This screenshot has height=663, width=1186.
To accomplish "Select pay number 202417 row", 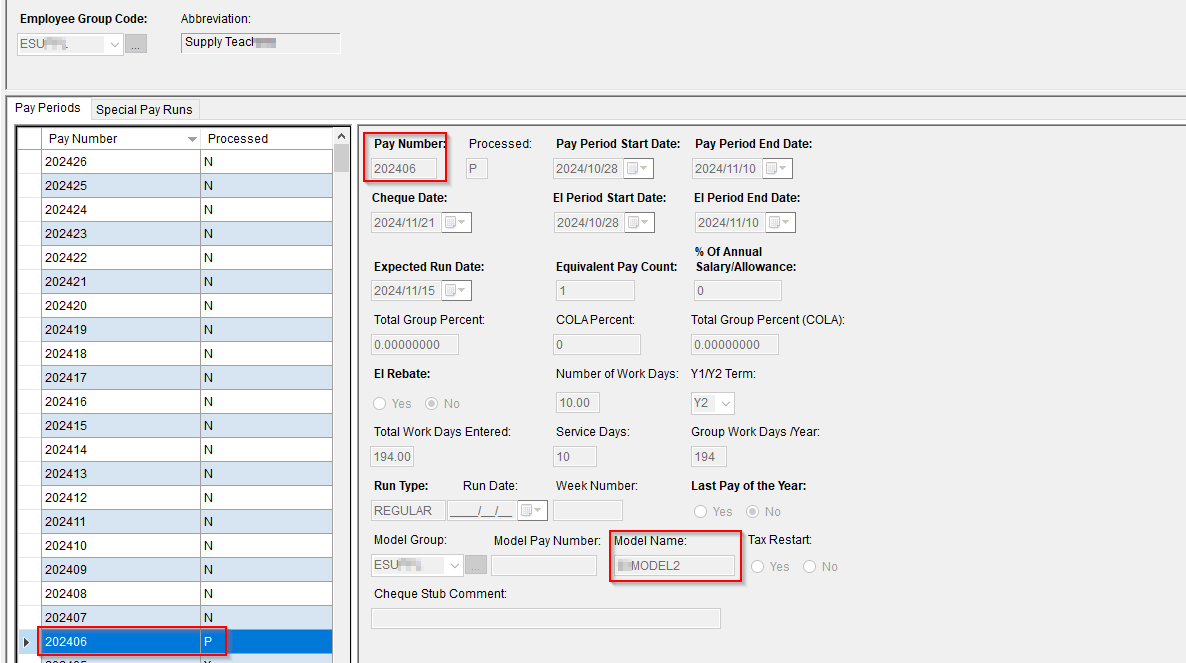I will [x=187, y=378].
